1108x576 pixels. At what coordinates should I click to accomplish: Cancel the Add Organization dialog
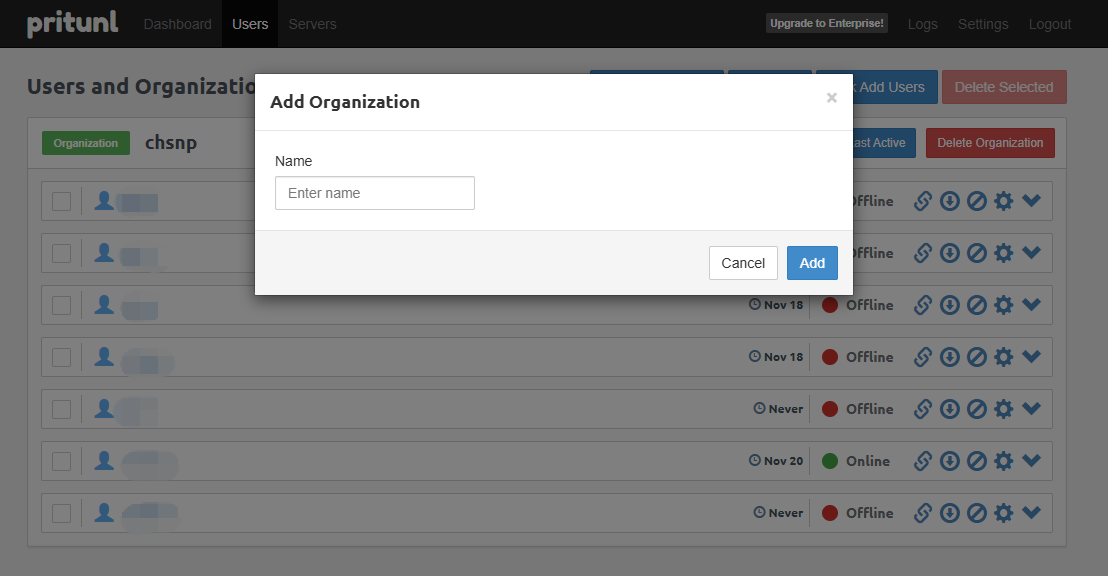point(743,263)
